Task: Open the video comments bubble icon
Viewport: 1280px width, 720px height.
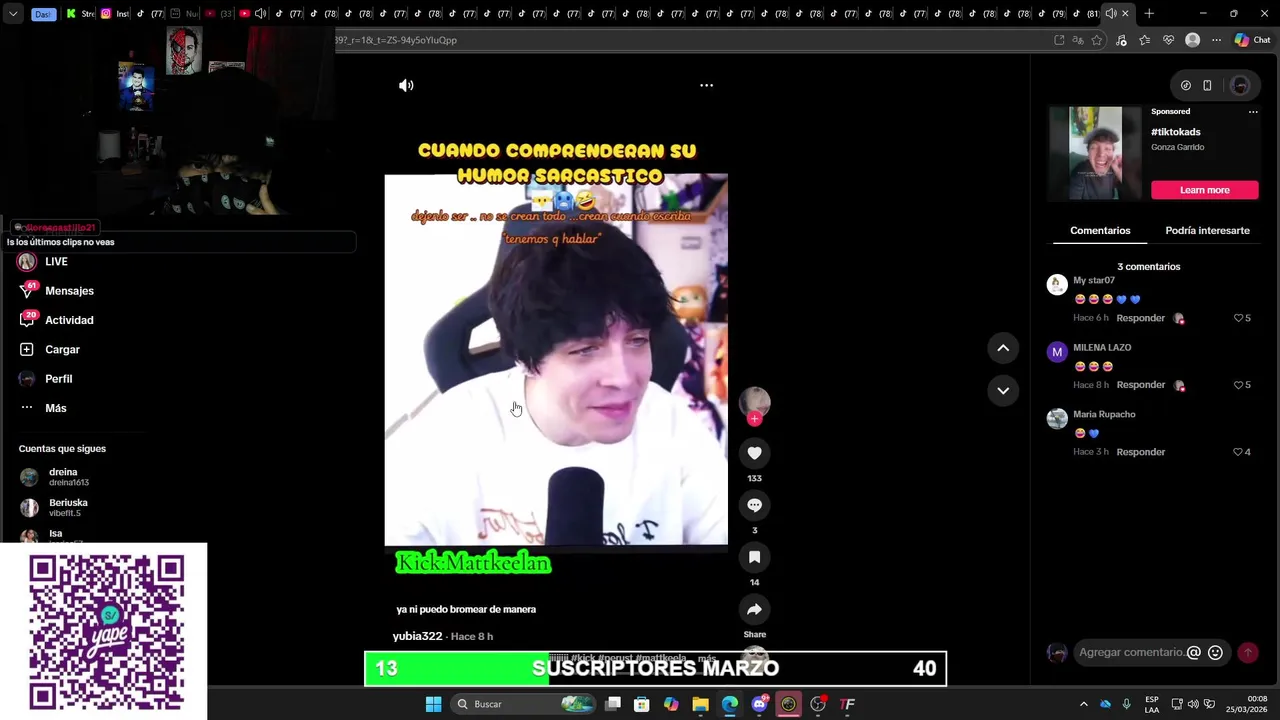Action: pos(754,505)
